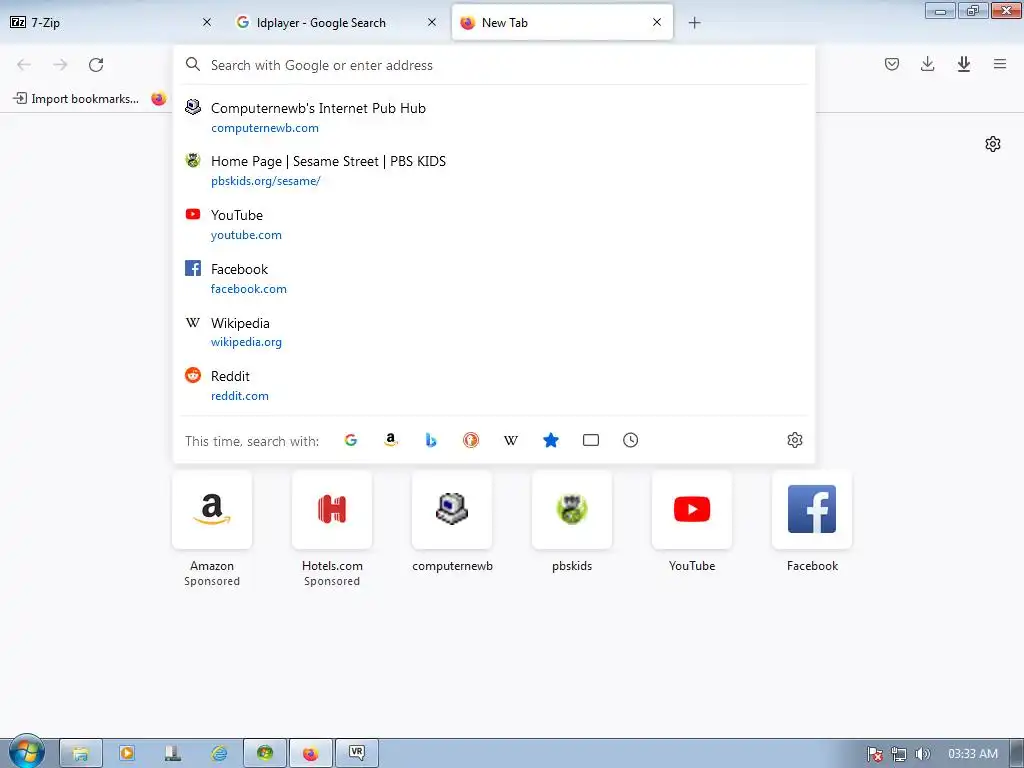The width and height of the screenshot is (1024, 768).
Task: Open new tab page personalize gear
Action: pyautogui.click(x=993, y=144)
